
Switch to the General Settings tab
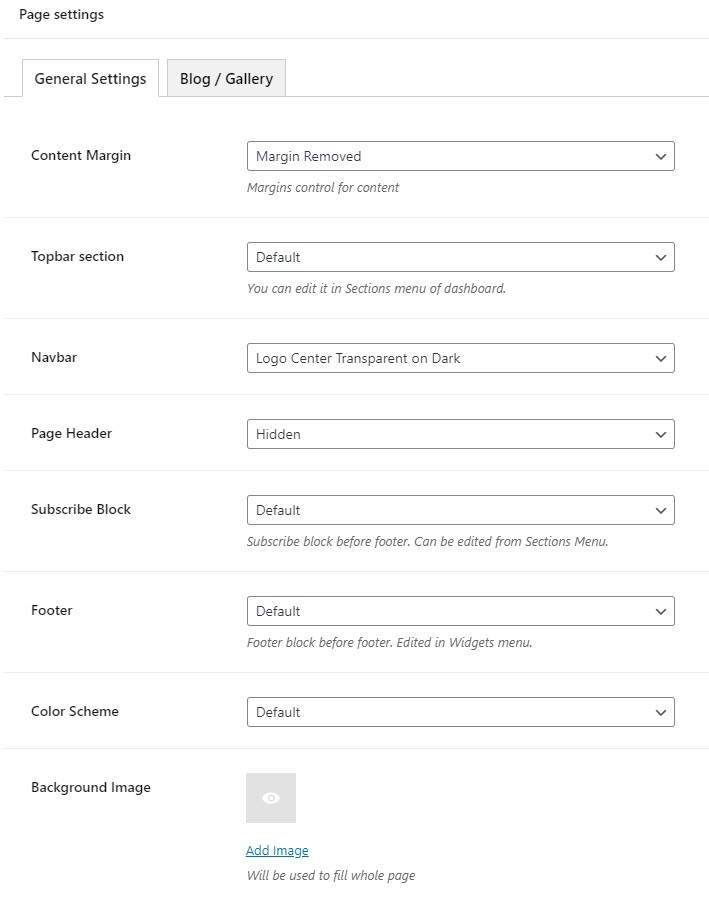[90, 78]
